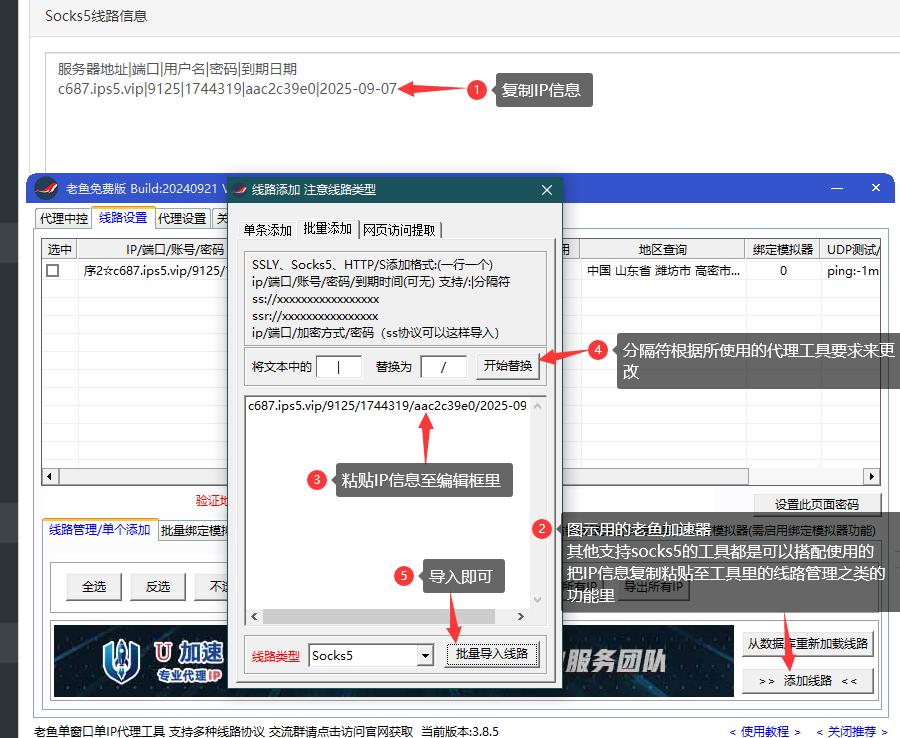This screenshot has width=900, height=738.
Task: Export all IPs via 导出所有IP button
Action: click(652, 587)
